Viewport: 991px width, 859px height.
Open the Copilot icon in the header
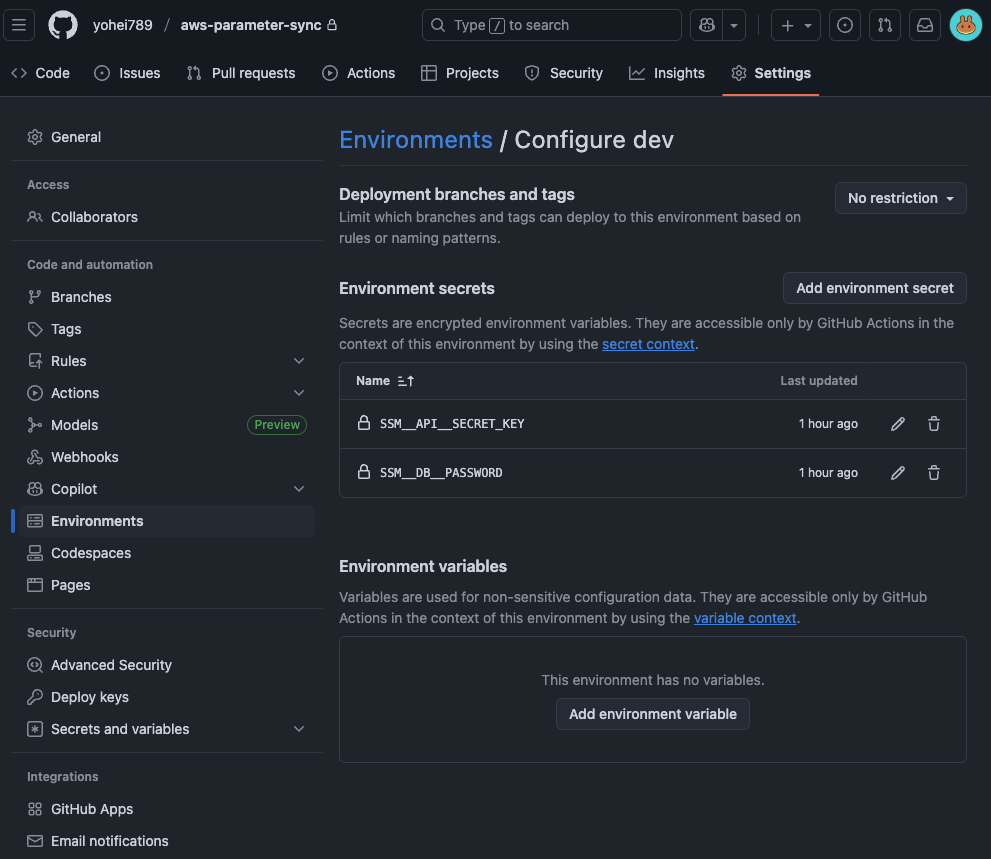click(706, 25)
